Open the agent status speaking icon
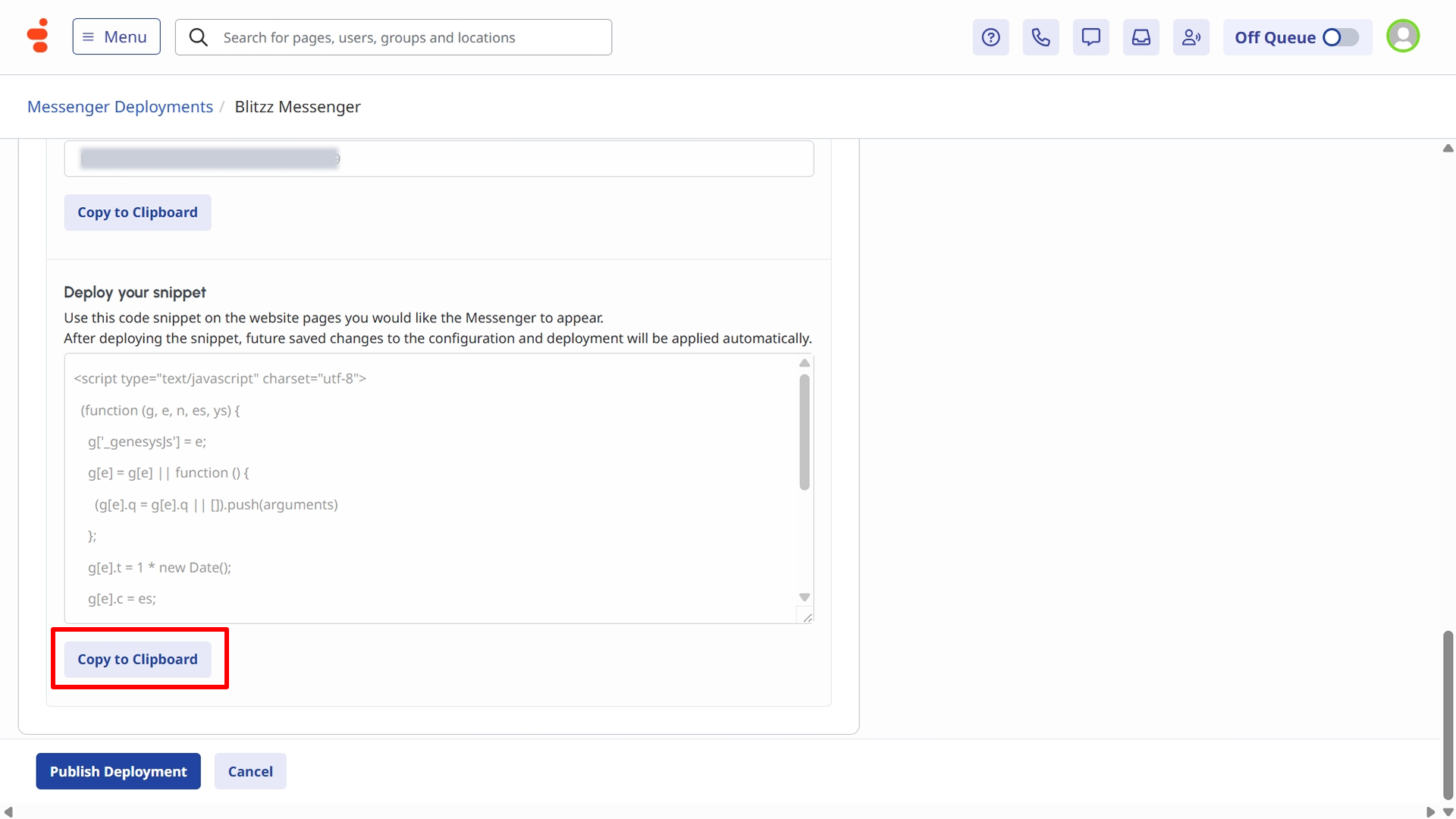The height and width of the screenshot is (819, 1456). tap(1191, 37)
